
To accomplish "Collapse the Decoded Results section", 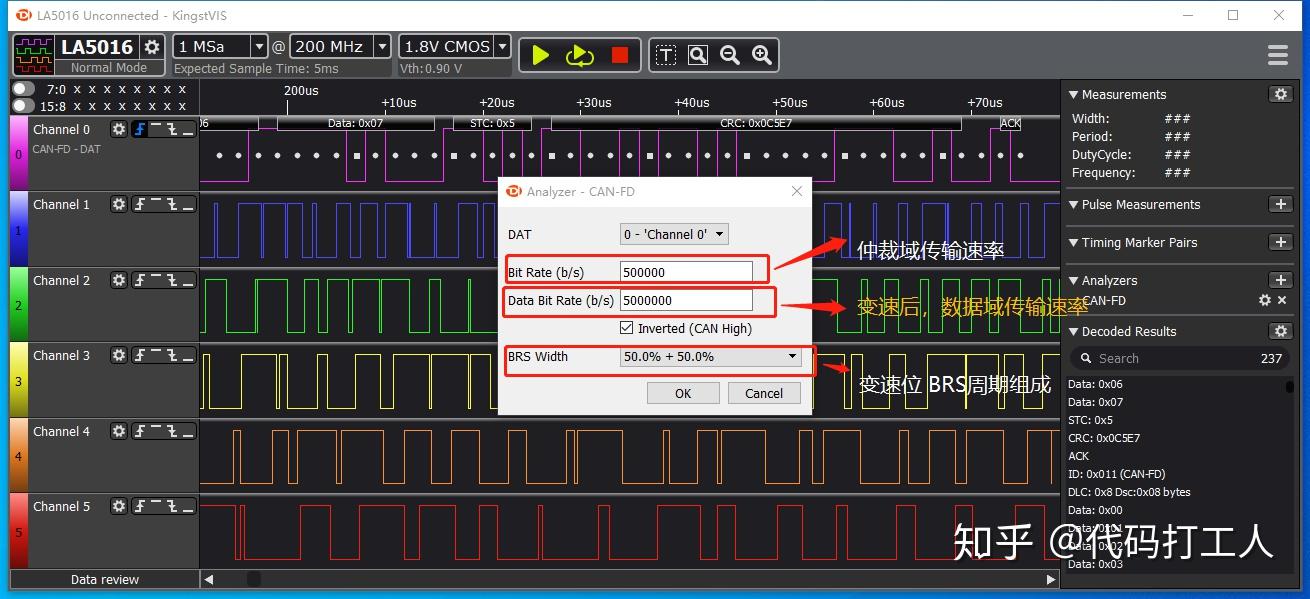I will pos(1074,331).
